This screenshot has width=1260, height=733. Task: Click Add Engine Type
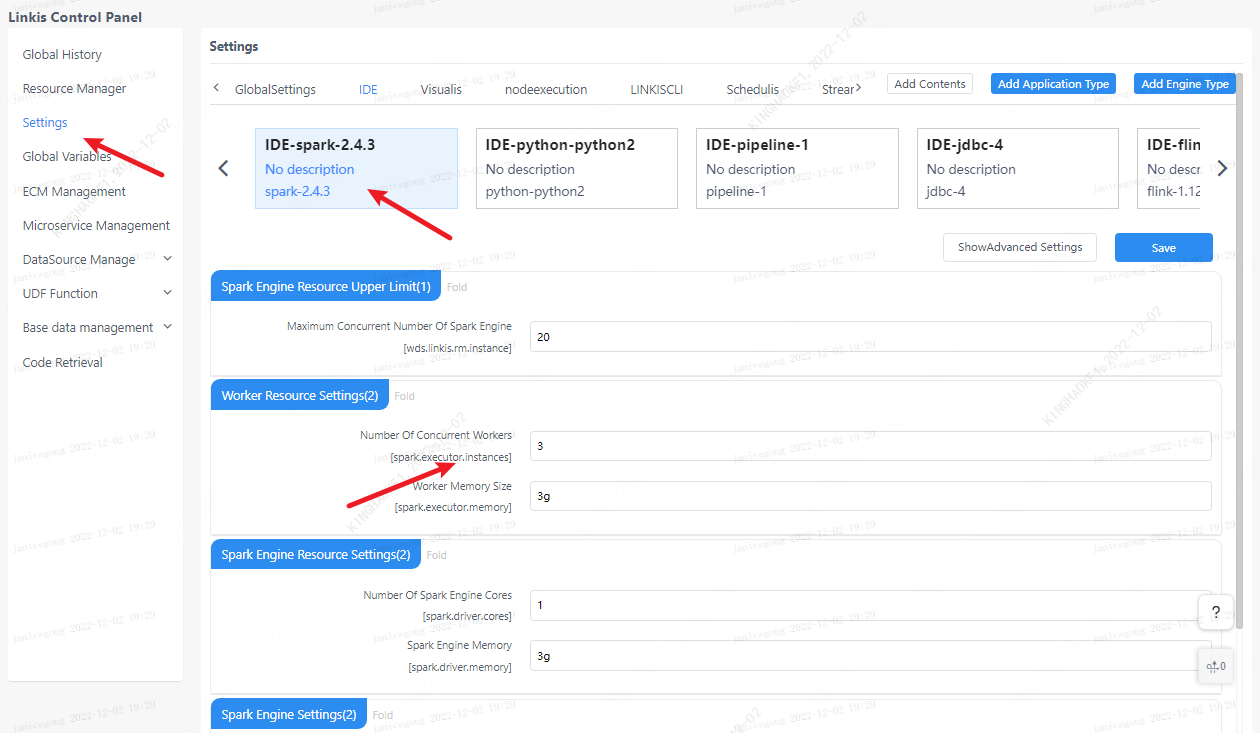click(x=1184, y=83)
